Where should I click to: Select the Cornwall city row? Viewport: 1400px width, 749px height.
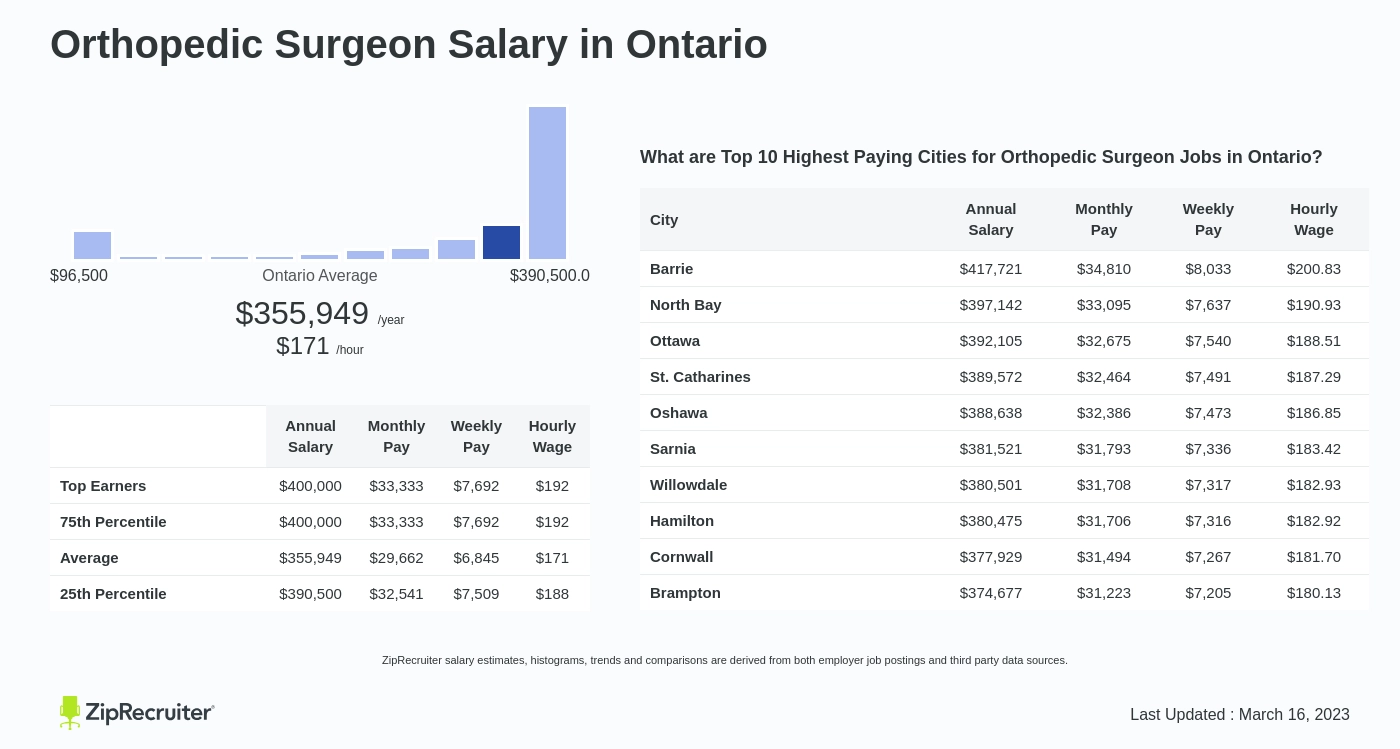pos(1005,556)
